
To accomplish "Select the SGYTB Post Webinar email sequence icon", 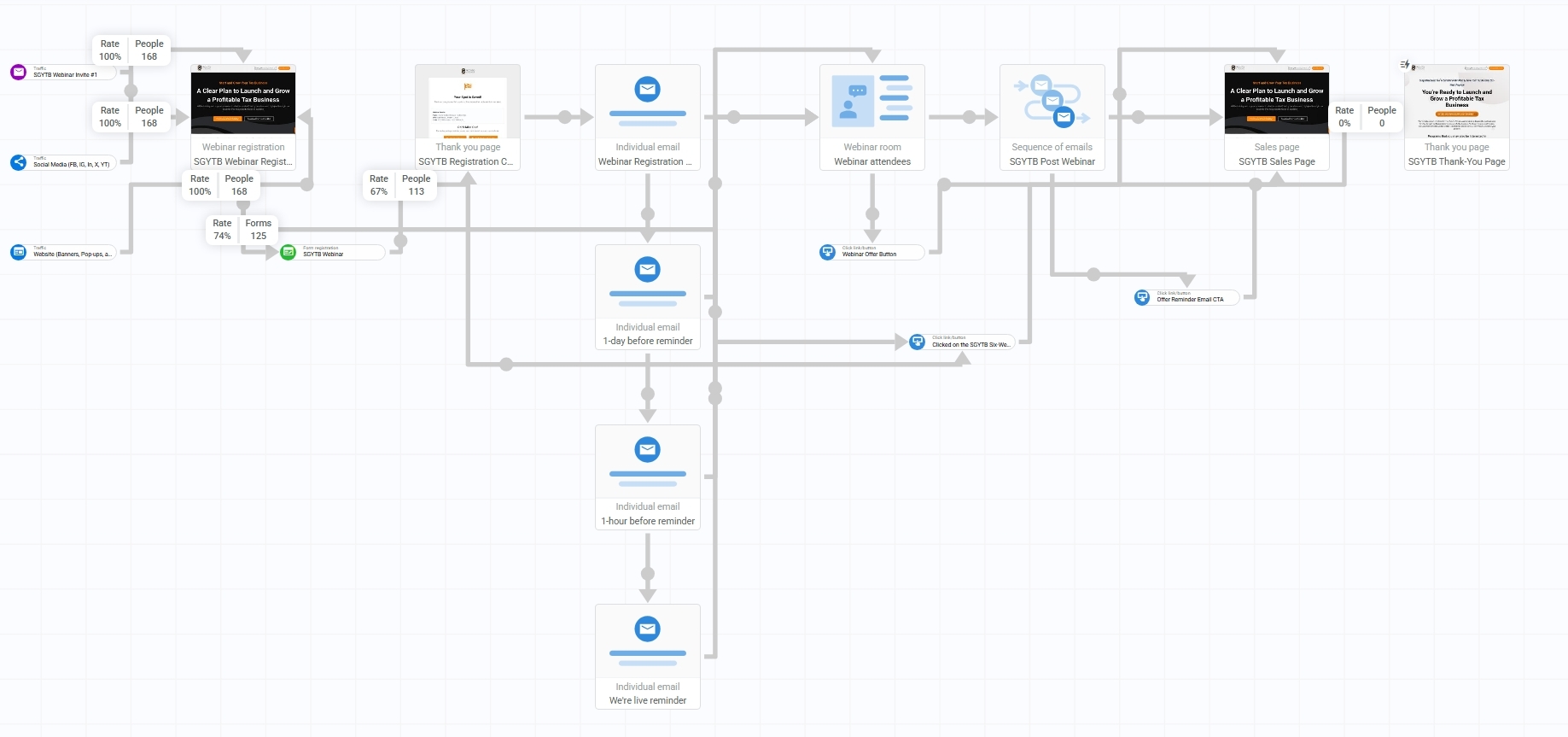I will click(x=1052, y=102).
